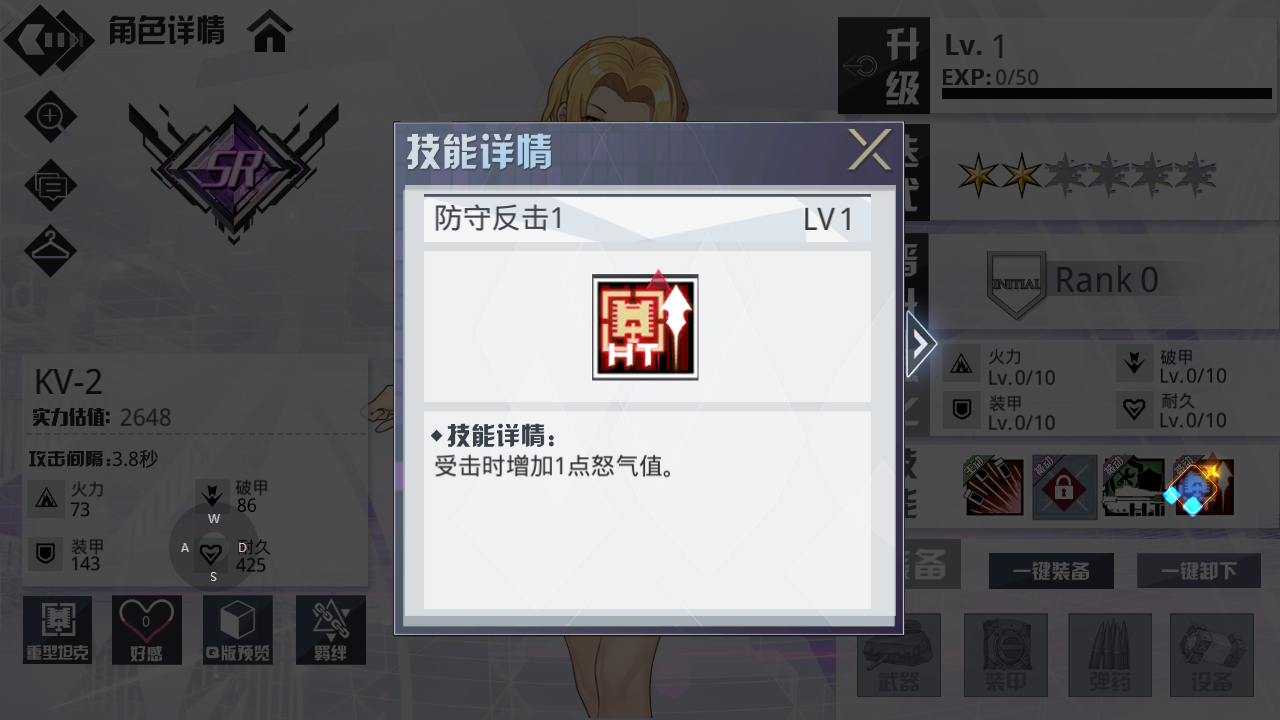
Task: Go to home via house icon
Action: [271, 31]
